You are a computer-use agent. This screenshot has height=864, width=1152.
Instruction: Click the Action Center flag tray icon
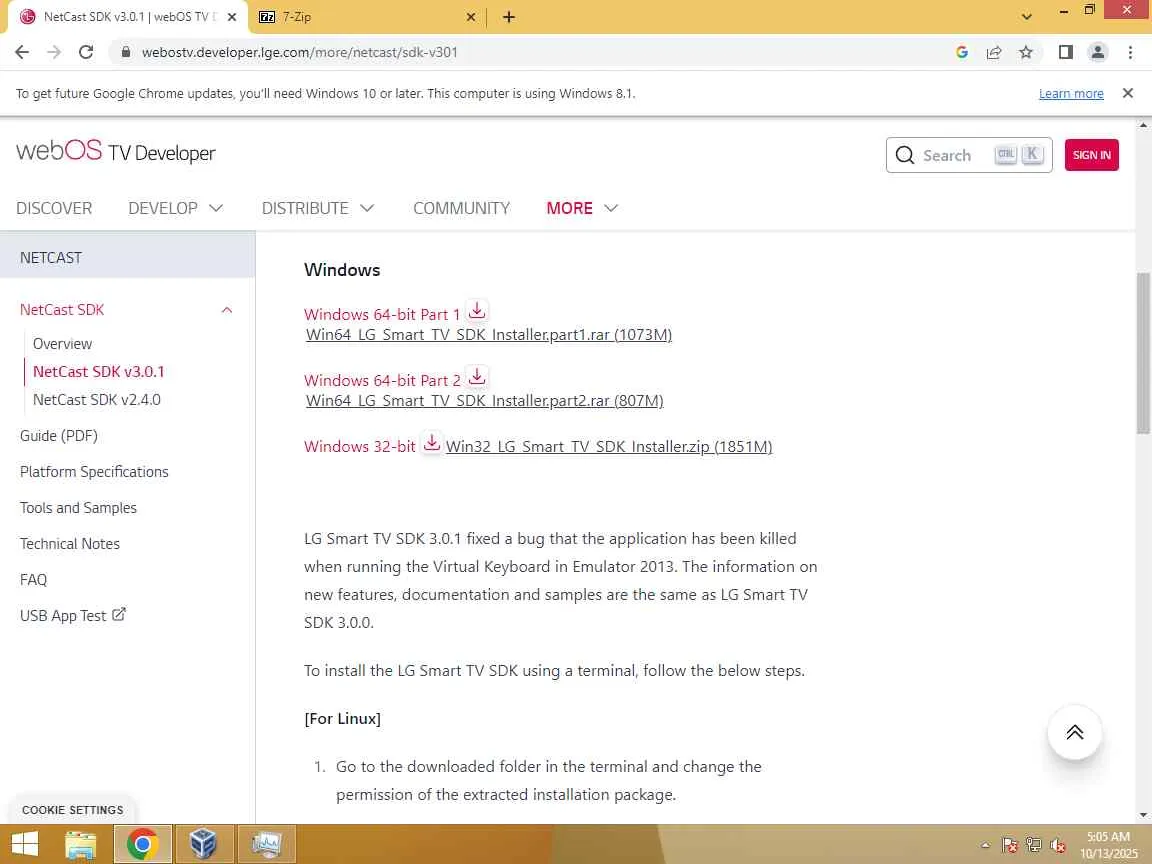click(x=1009, y=846)
